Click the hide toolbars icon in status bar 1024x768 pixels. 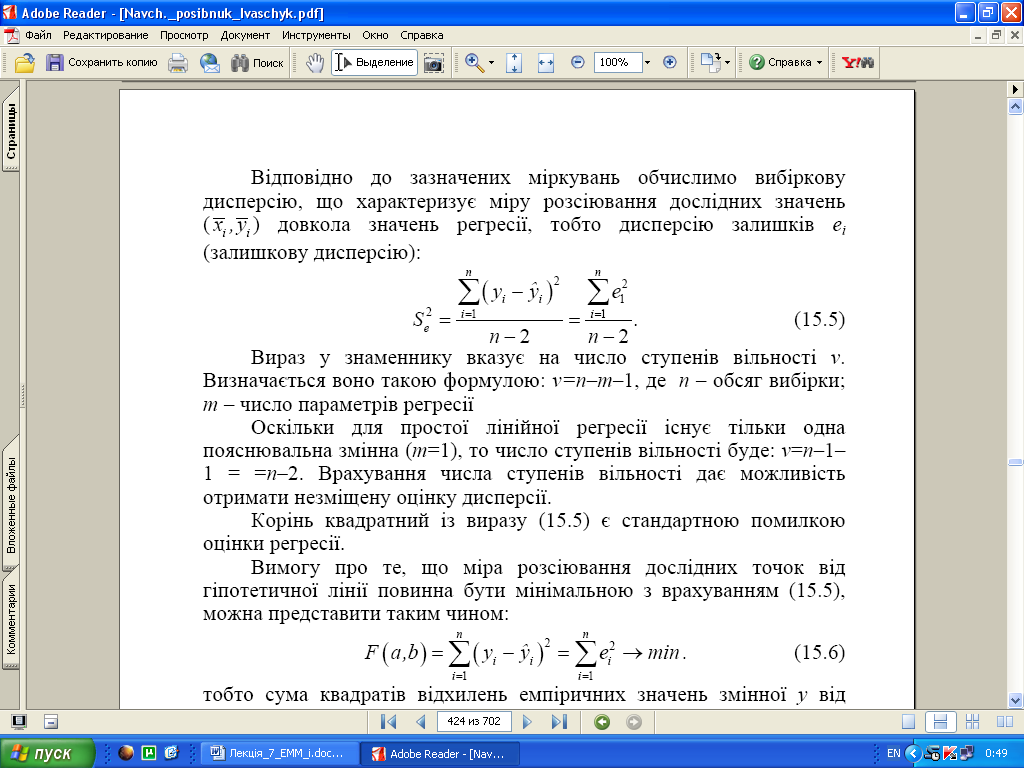(x=51, y=722)
